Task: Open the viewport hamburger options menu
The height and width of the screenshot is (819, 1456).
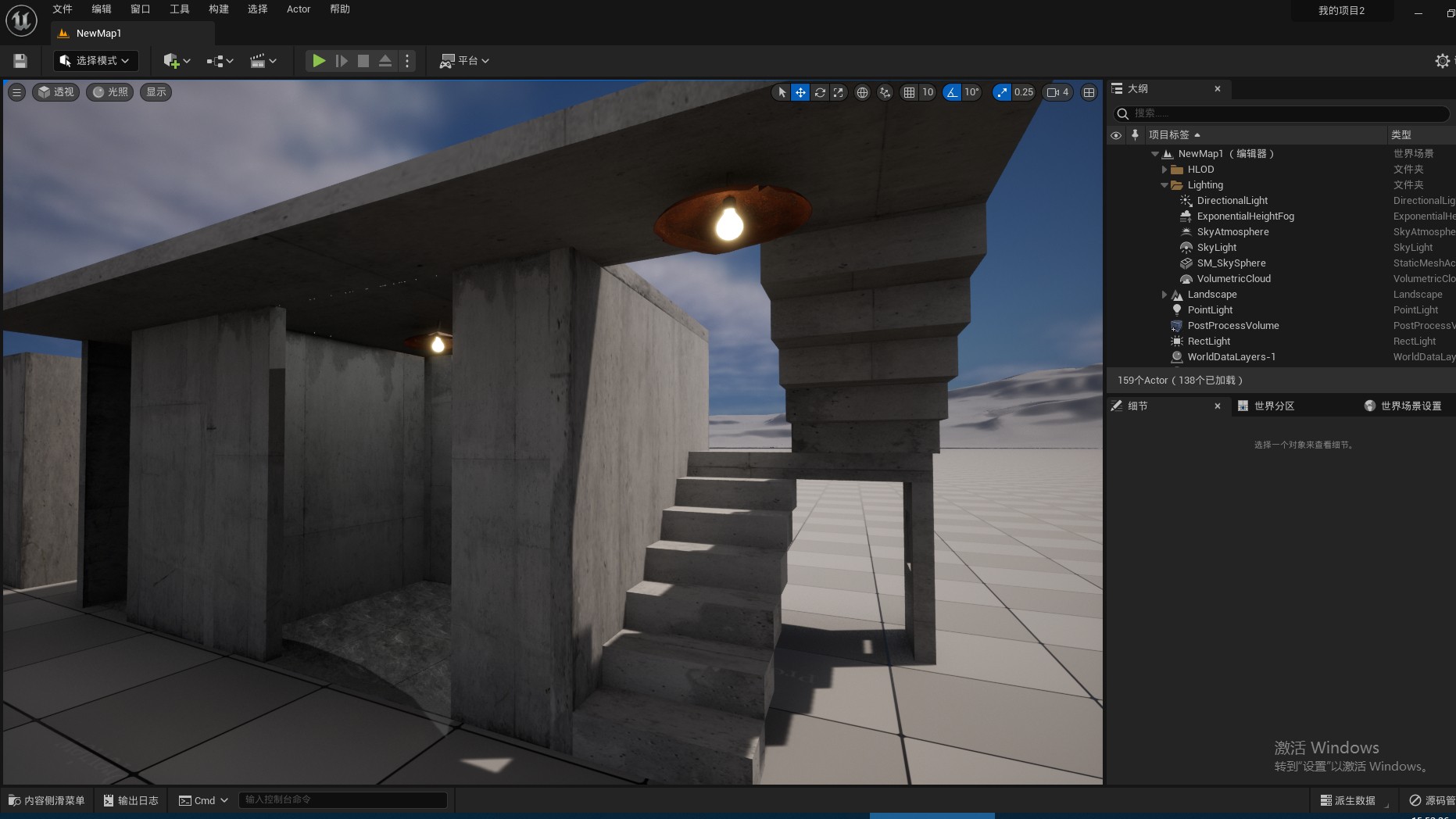Action: 16,92
